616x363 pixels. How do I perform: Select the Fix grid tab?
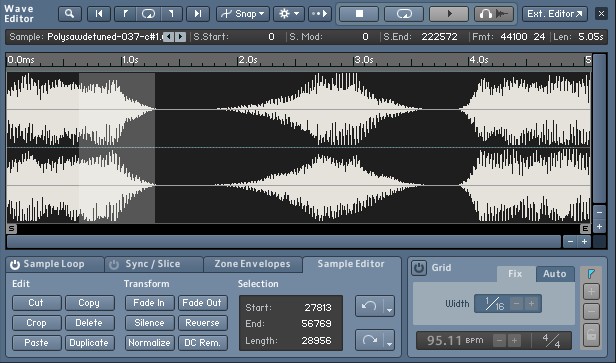[515, 274]
